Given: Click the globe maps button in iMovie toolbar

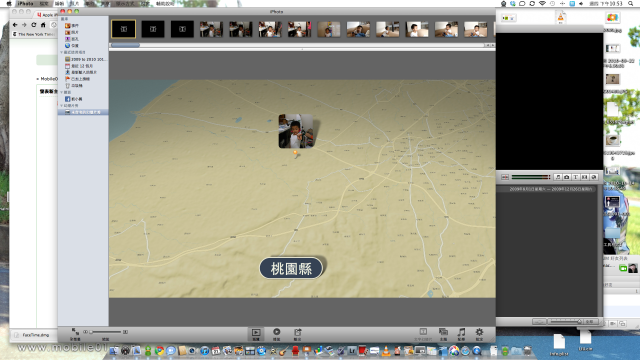Looking at the screenshot, I should click(594, 177).
